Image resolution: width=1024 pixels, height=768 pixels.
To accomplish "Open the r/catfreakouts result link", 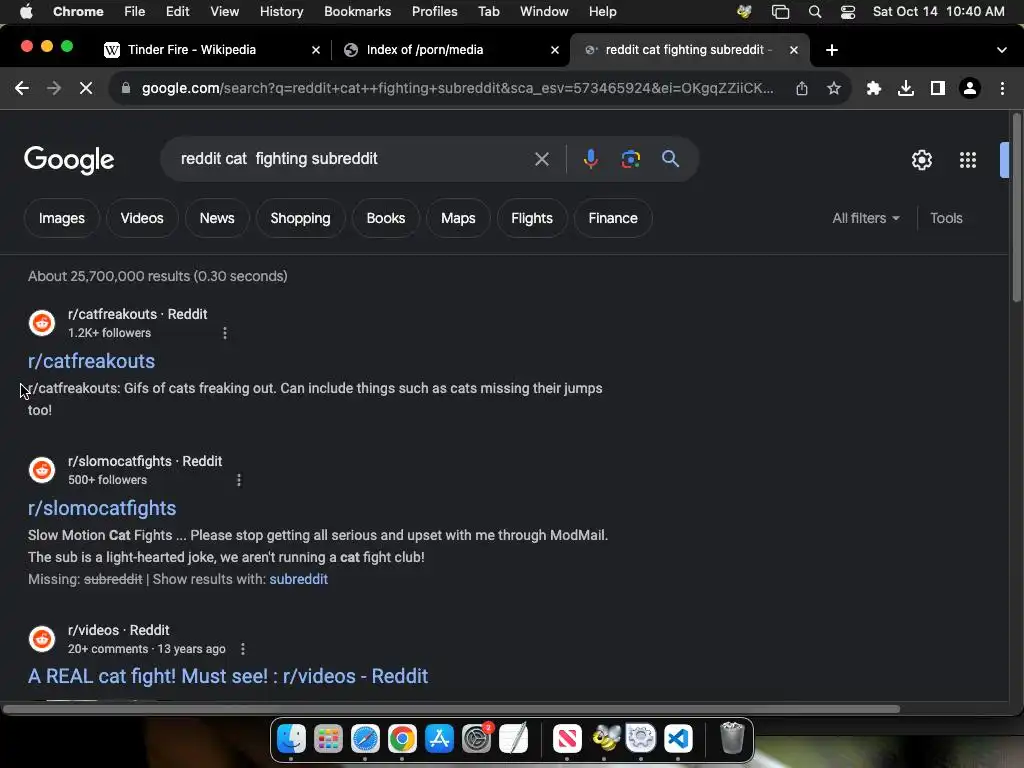I will point(91,361).
